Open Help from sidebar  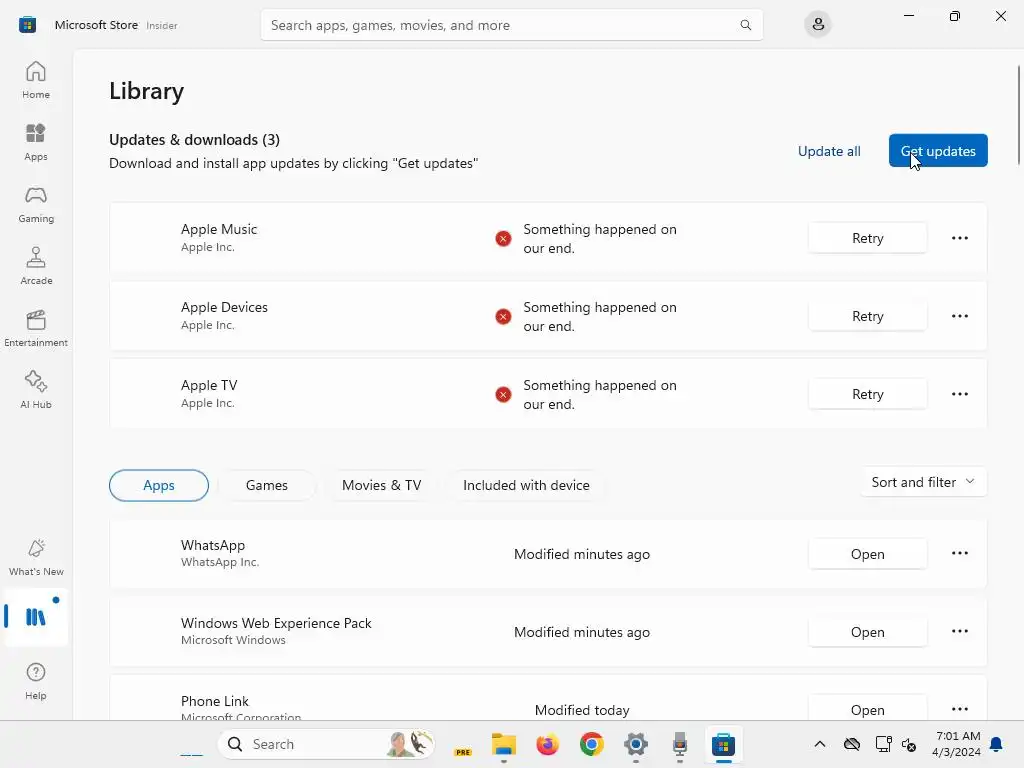36,682
